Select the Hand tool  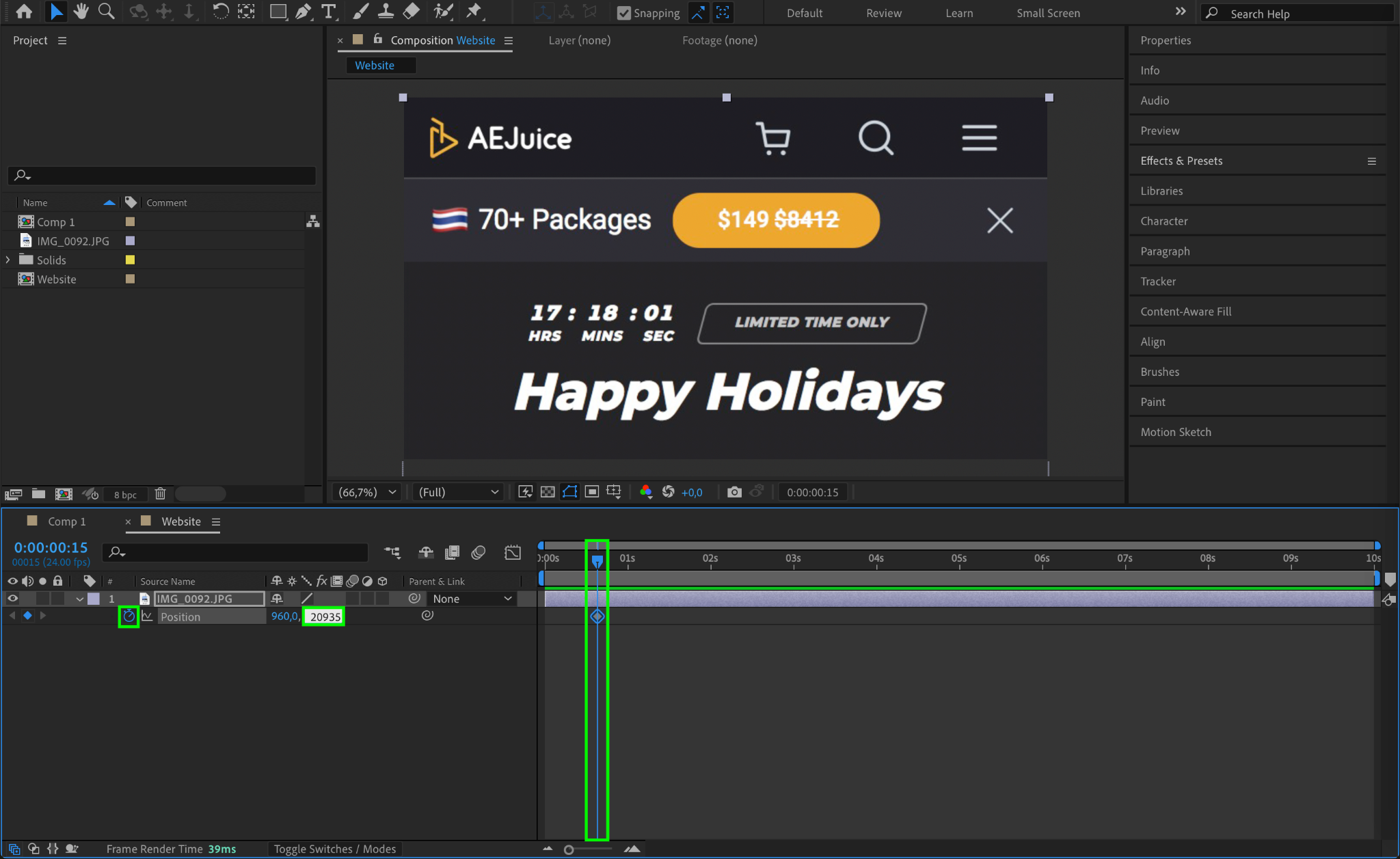81,12
